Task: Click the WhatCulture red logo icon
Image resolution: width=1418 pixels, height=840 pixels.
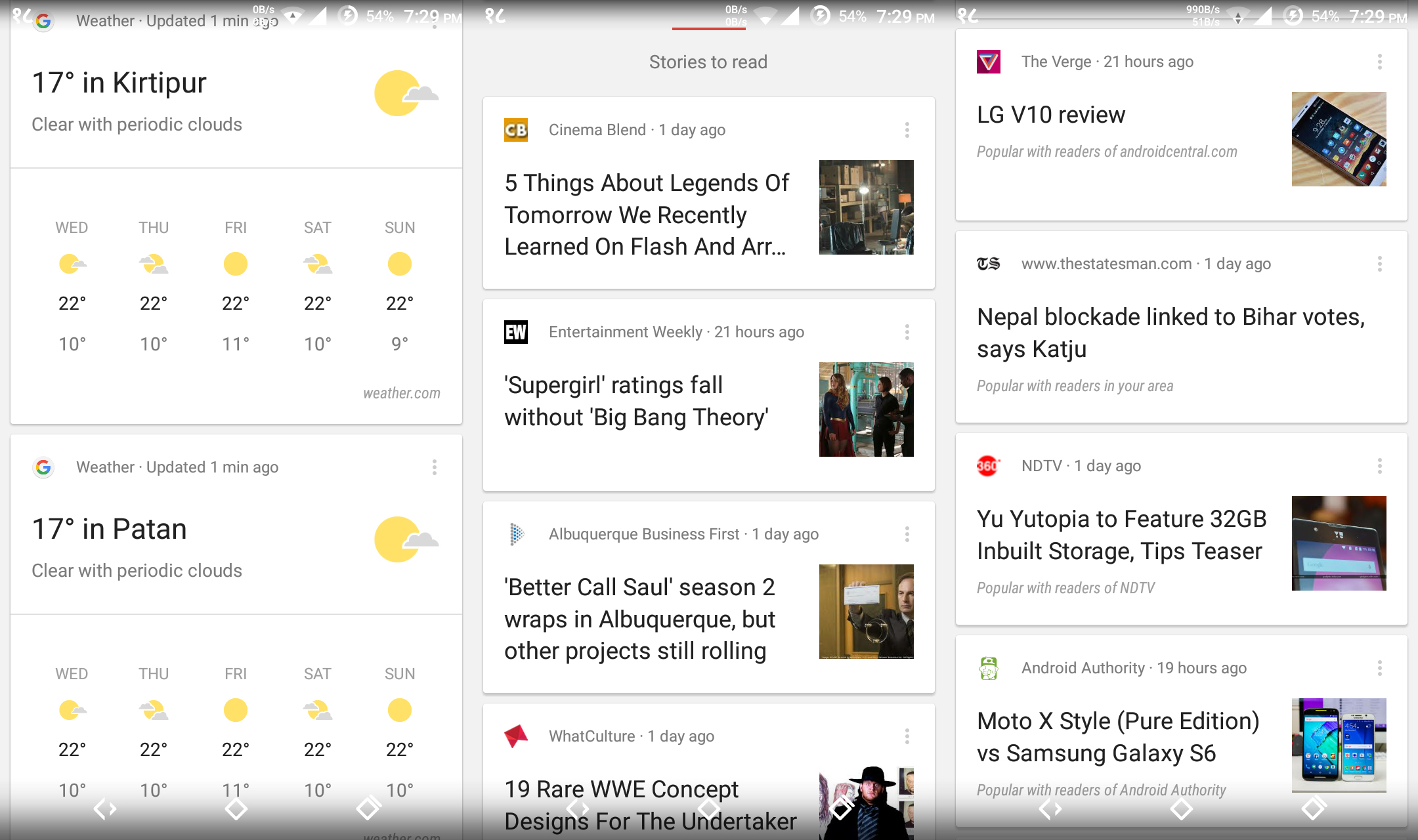Action: (516, 736)
